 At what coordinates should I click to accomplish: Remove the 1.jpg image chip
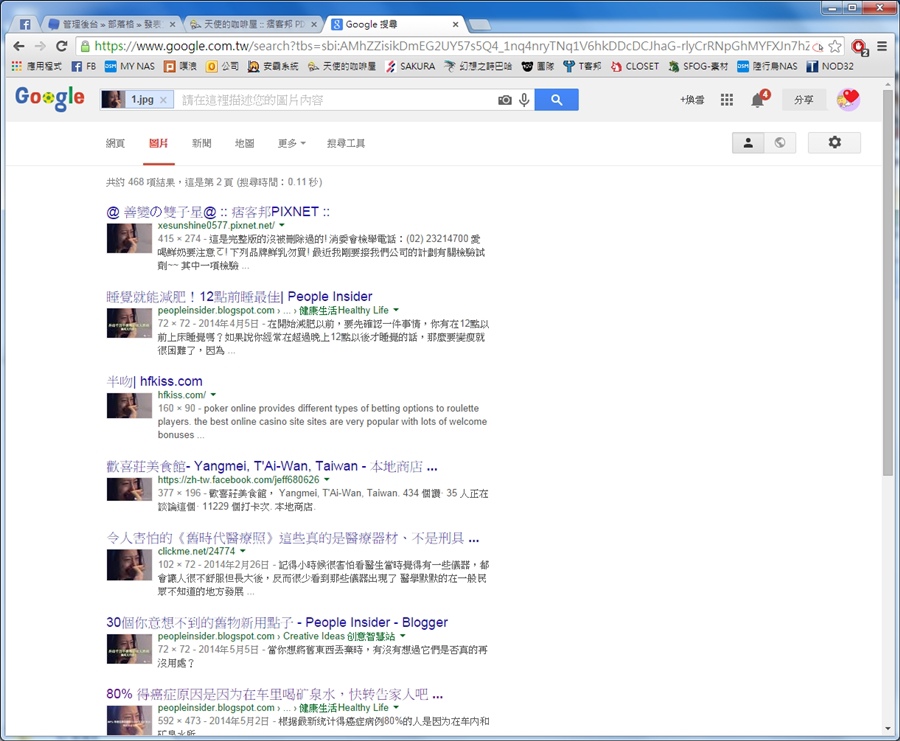pos(164,100)
